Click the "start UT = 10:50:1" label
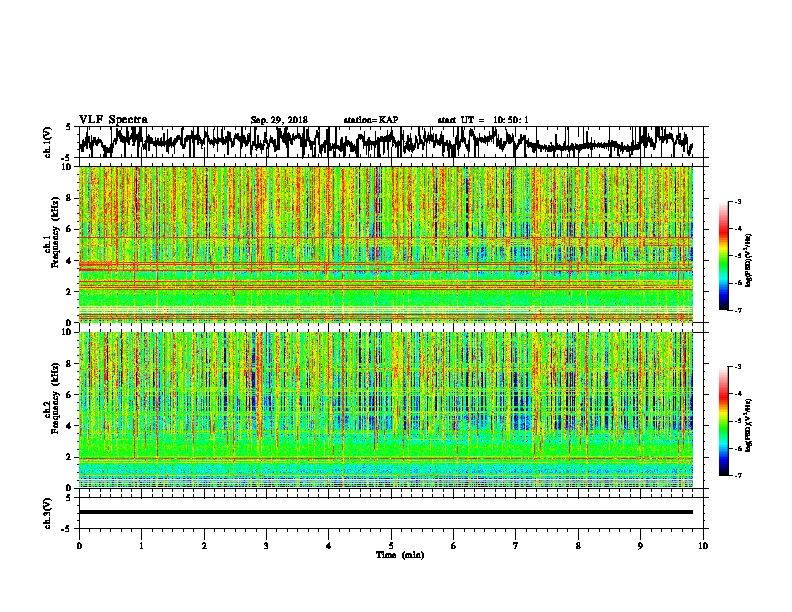 483,120
